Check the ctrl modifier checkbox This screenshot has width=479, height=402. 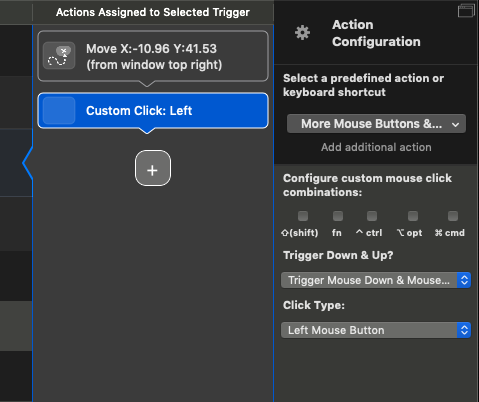point(372,216)
